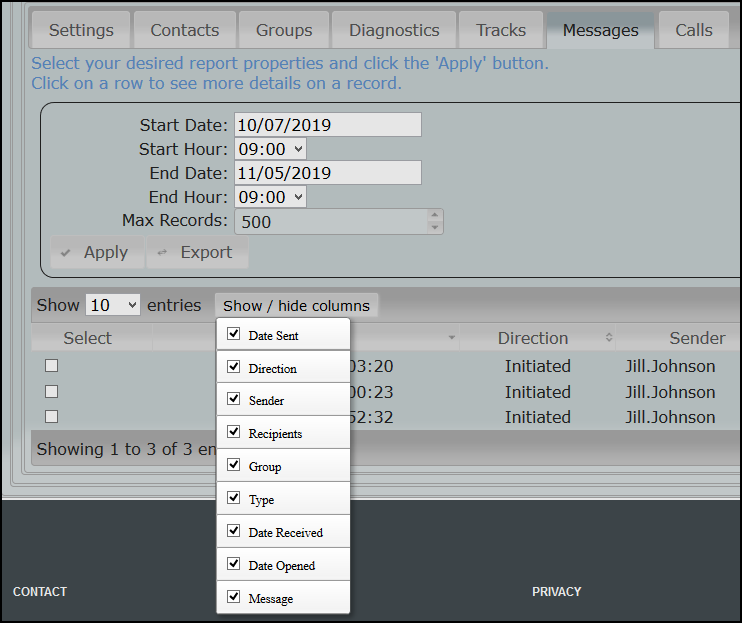
Task: Click the End Date input field
Action: pyautogui.click(x=327, y=173)
